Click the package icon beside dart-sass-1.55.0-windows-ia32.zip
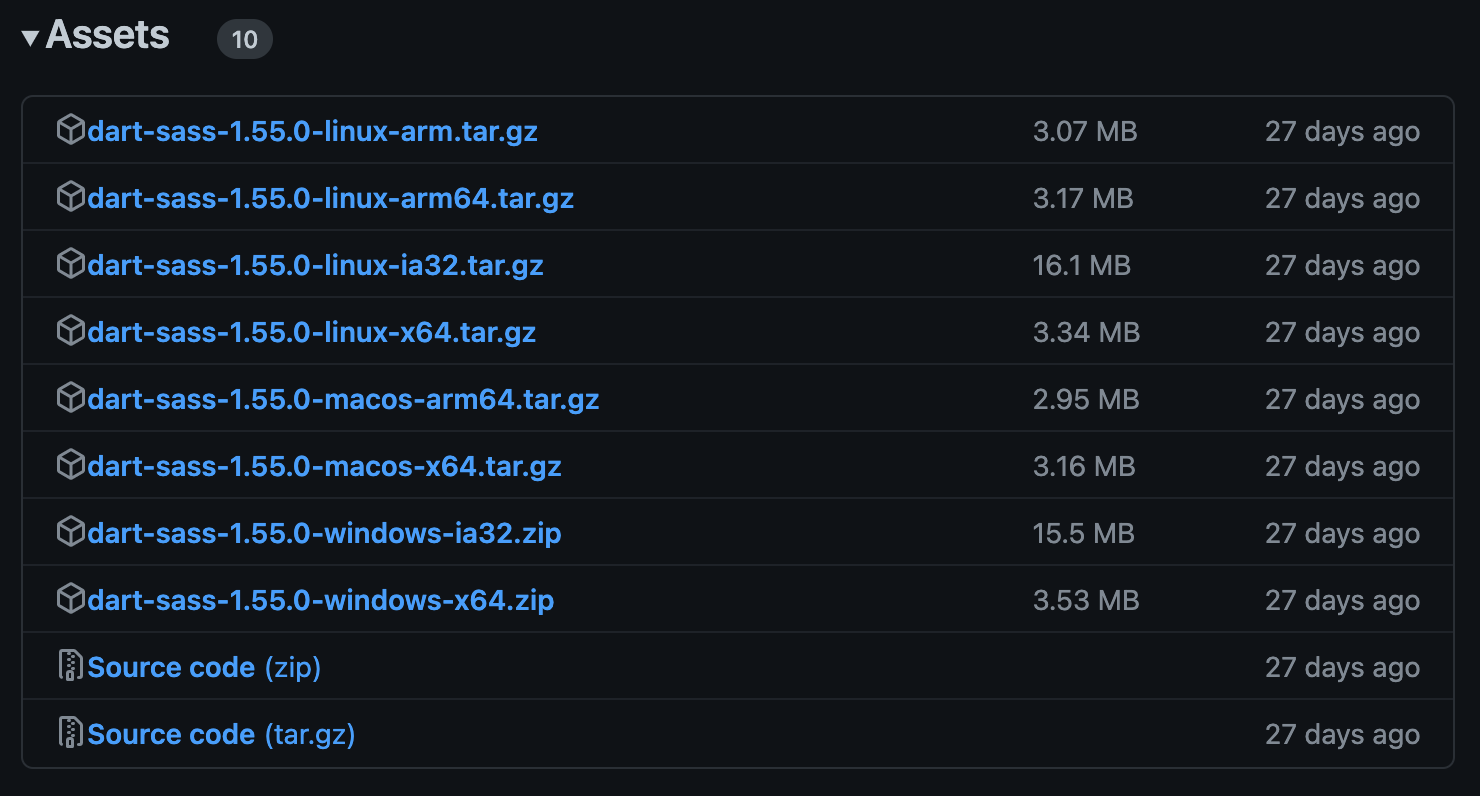 point(70,532)
